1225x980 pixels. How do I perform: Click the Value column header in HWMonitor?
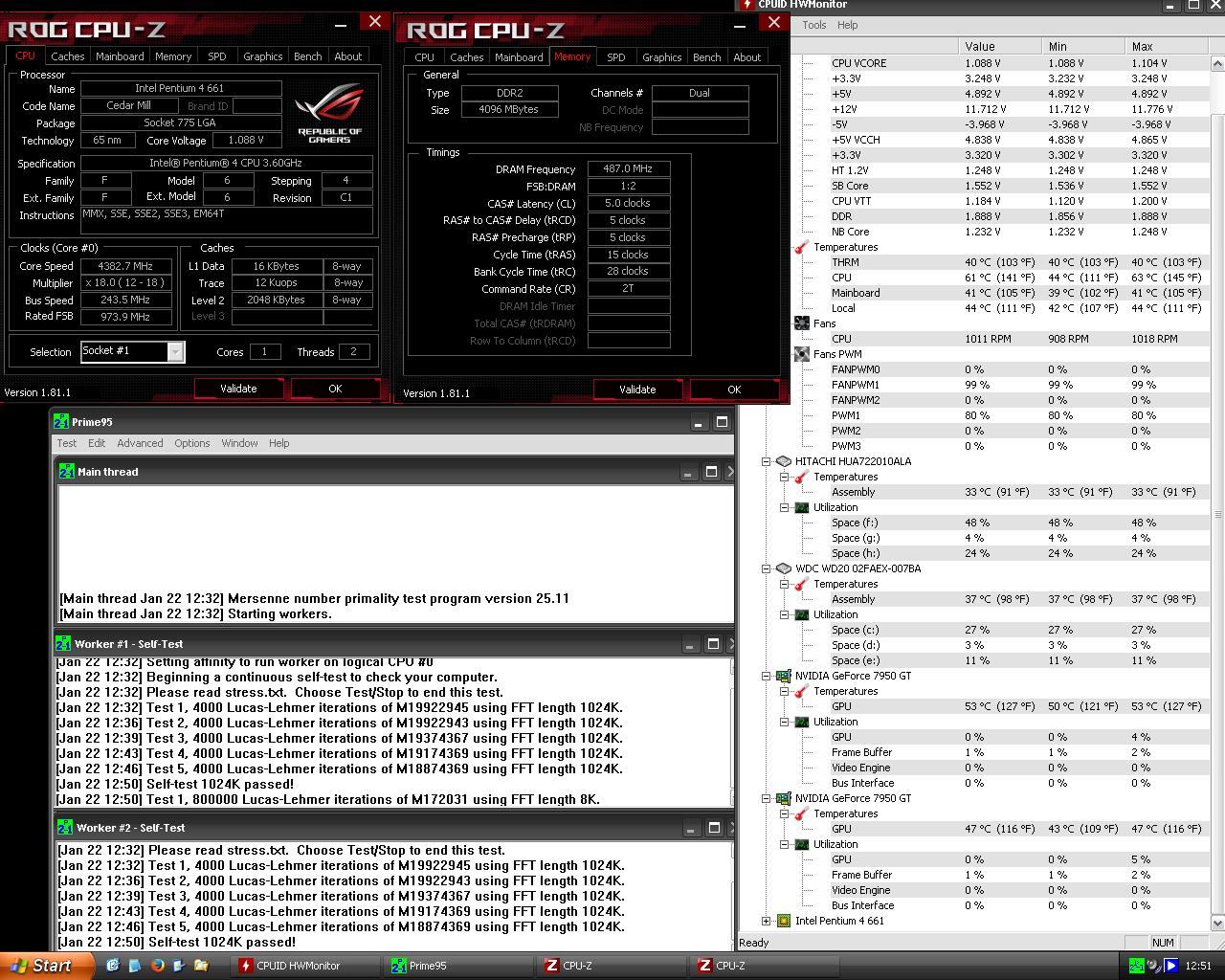(x=999, y=46)
